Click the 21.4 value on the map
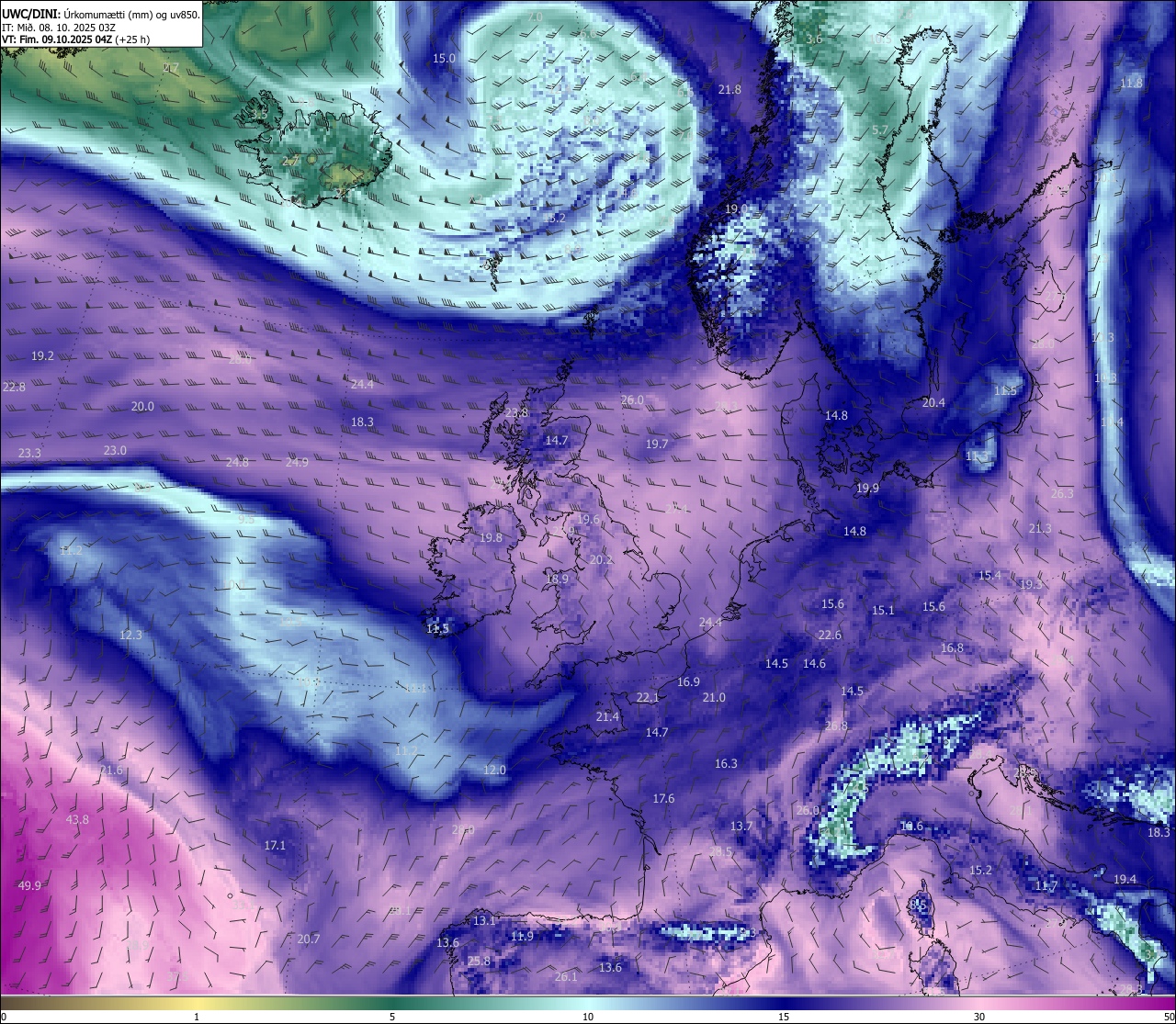 pos(607,717)
